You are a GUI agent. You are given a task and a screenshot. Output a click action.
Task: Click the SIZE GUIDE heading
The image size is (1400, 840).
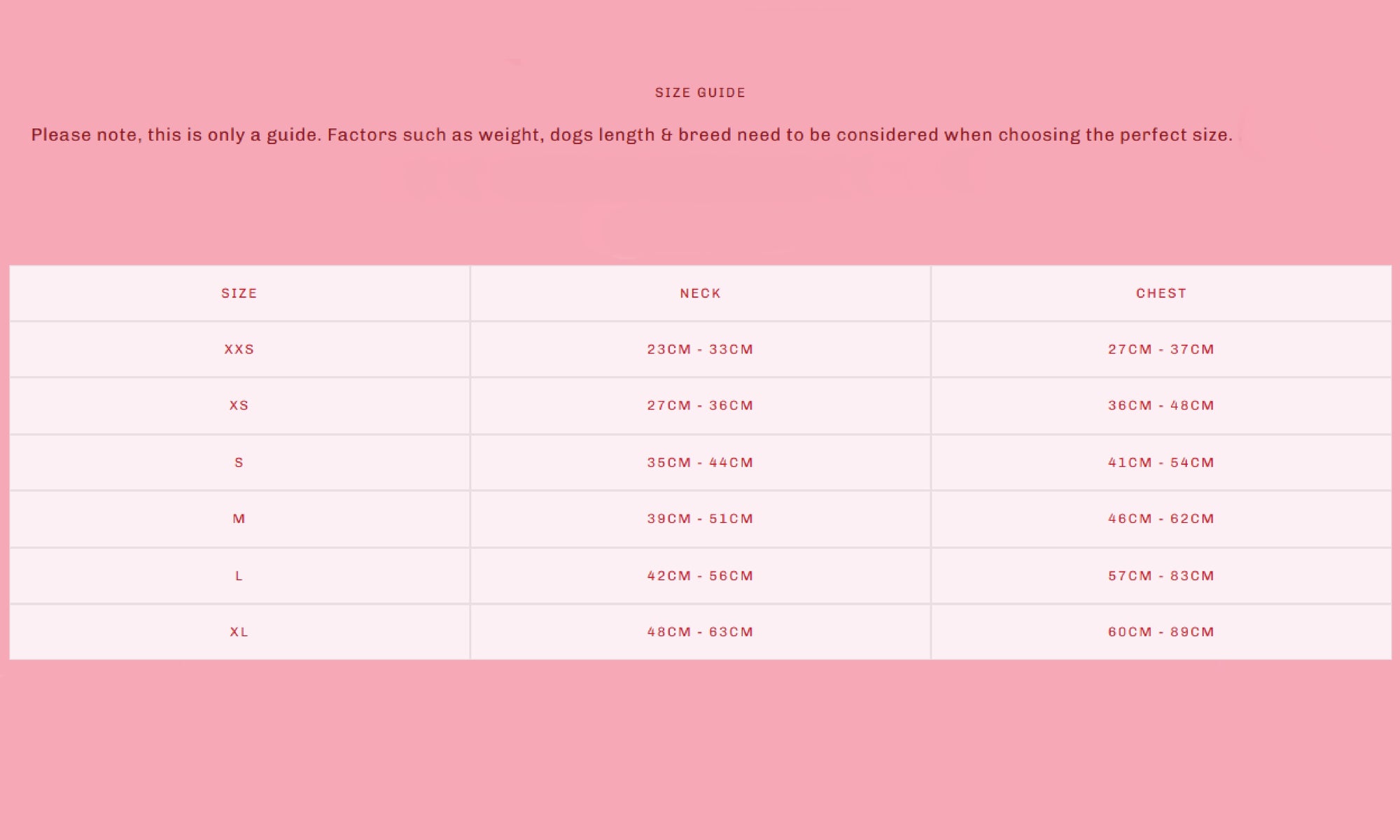click(700, 92)
